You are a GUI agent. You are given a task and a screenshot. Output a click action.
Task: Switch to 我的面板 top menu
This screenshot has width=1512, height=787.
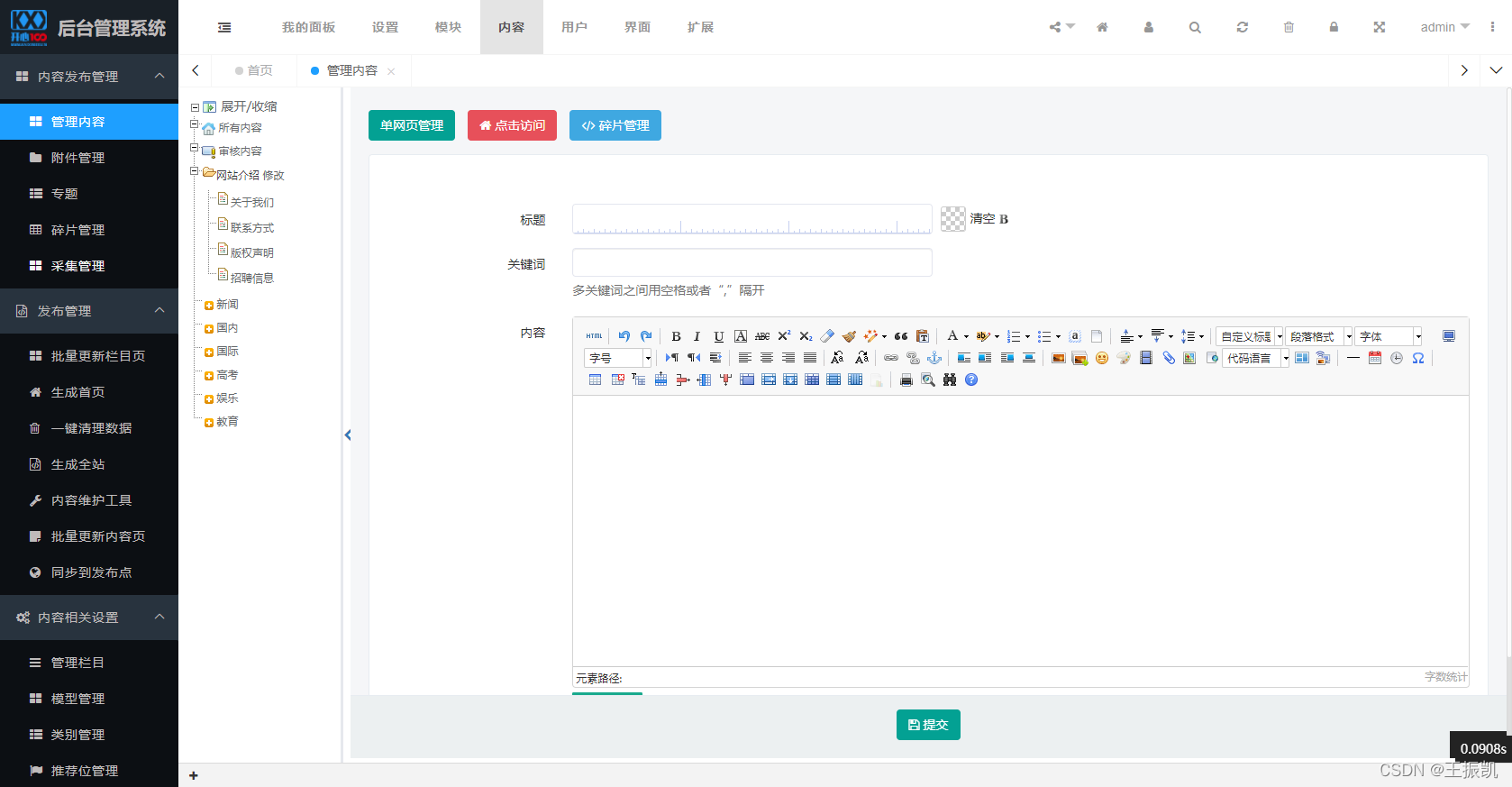(308, 27)
